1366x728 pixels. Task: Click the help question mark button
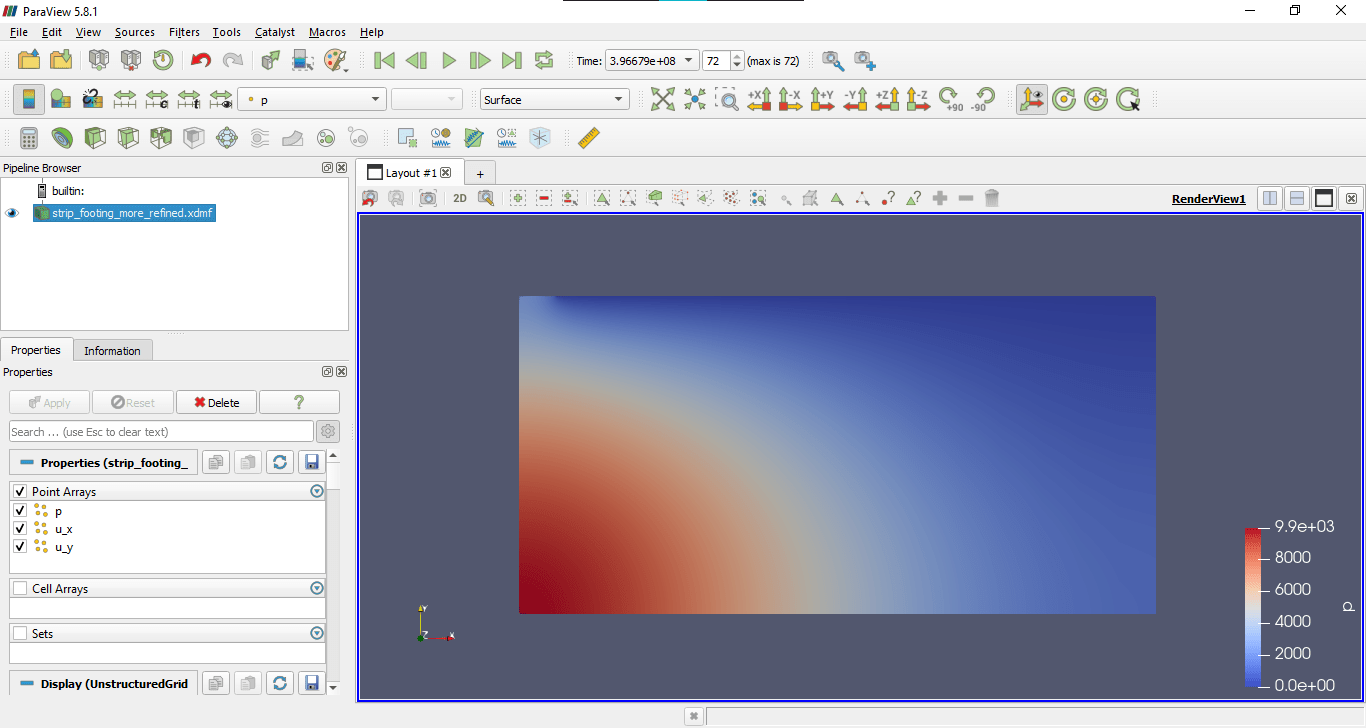(x=299, y=402)
